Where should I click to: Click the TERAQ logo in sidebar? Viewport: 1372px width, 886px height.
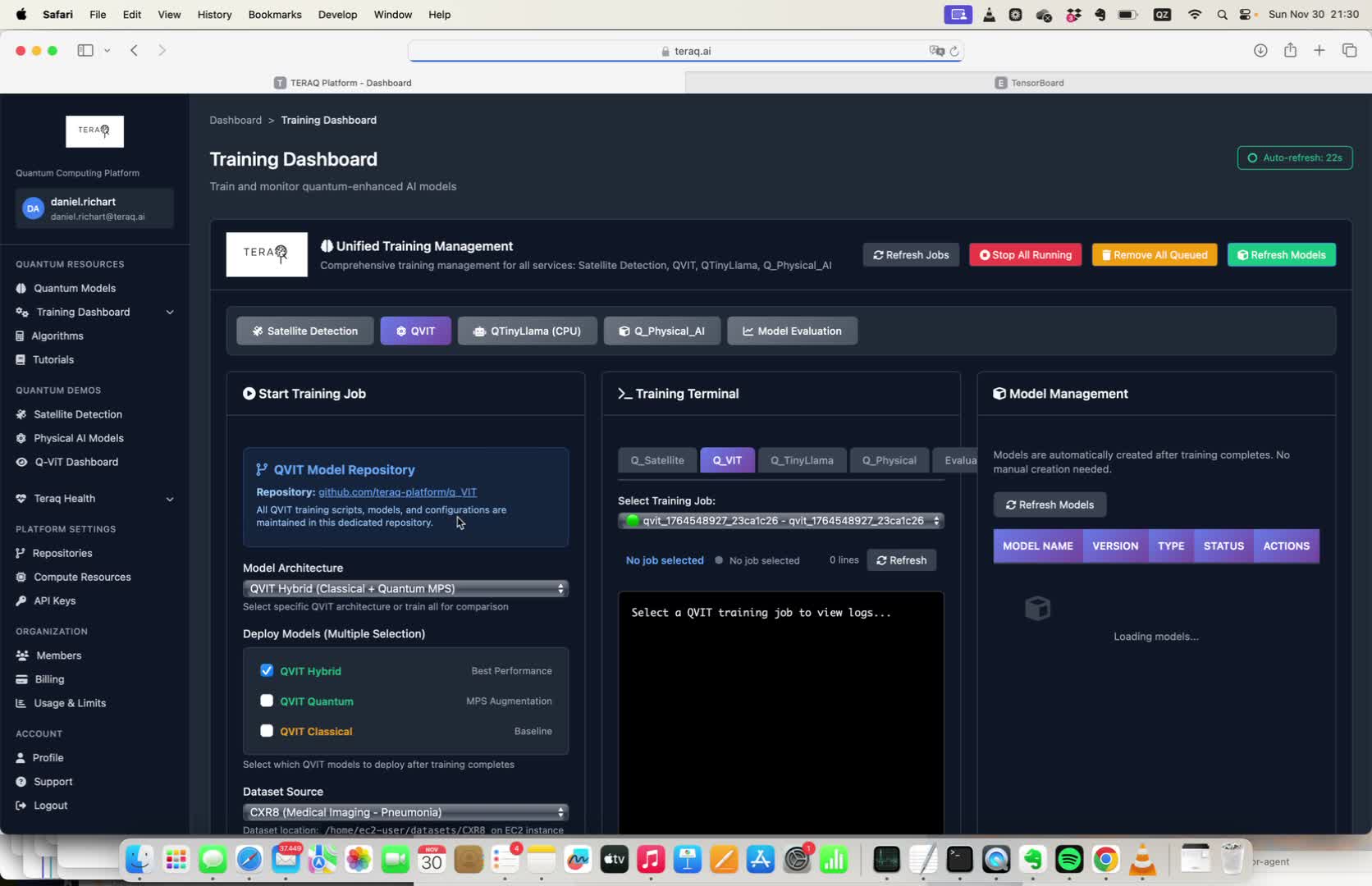pos(94,131)
